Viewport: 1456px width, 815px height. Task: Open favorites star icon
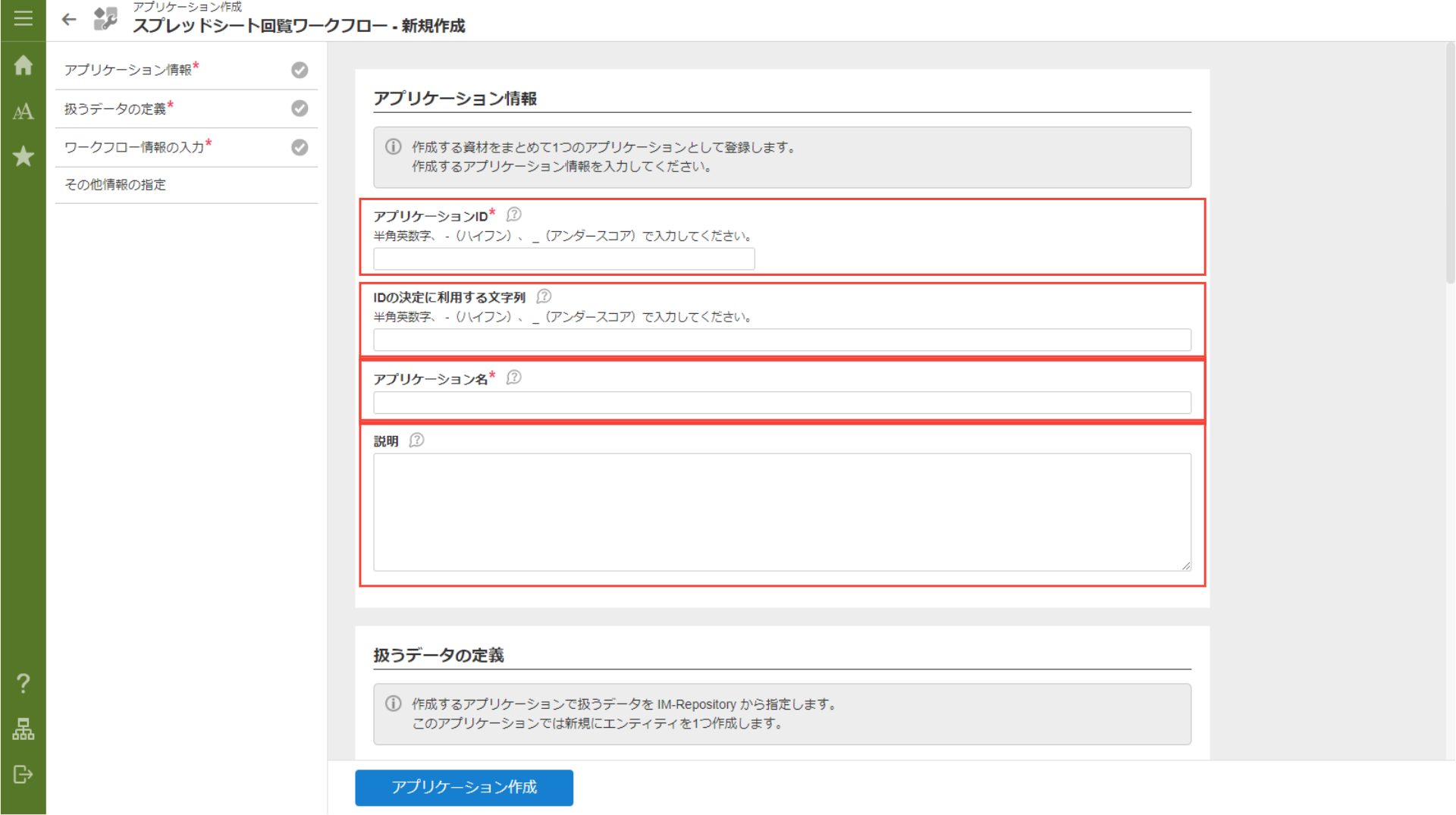pyautogui.click(x=23, y=156)
